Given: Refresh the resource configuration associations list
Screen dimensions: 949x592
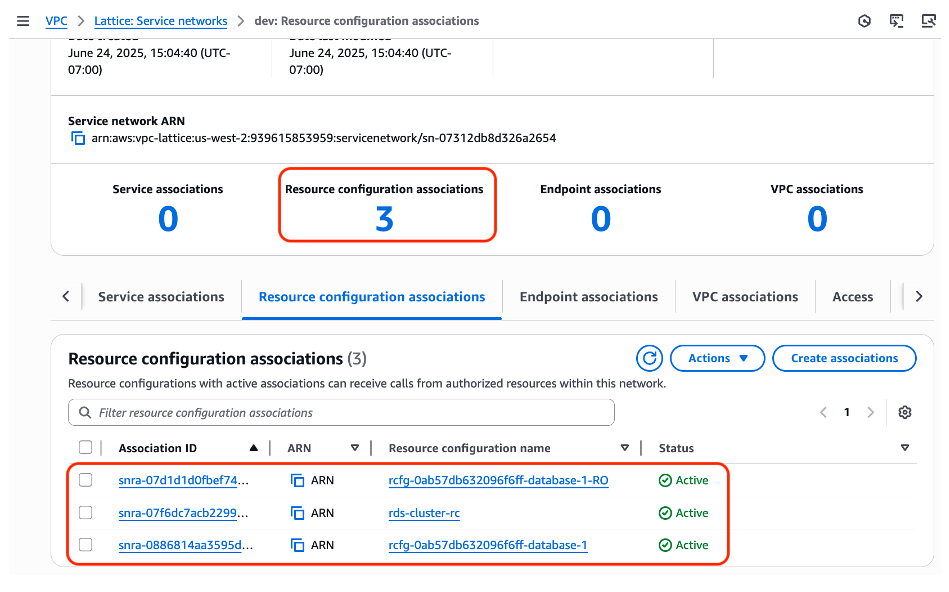Looking at the screenshot, I should (x=649, y=358).
